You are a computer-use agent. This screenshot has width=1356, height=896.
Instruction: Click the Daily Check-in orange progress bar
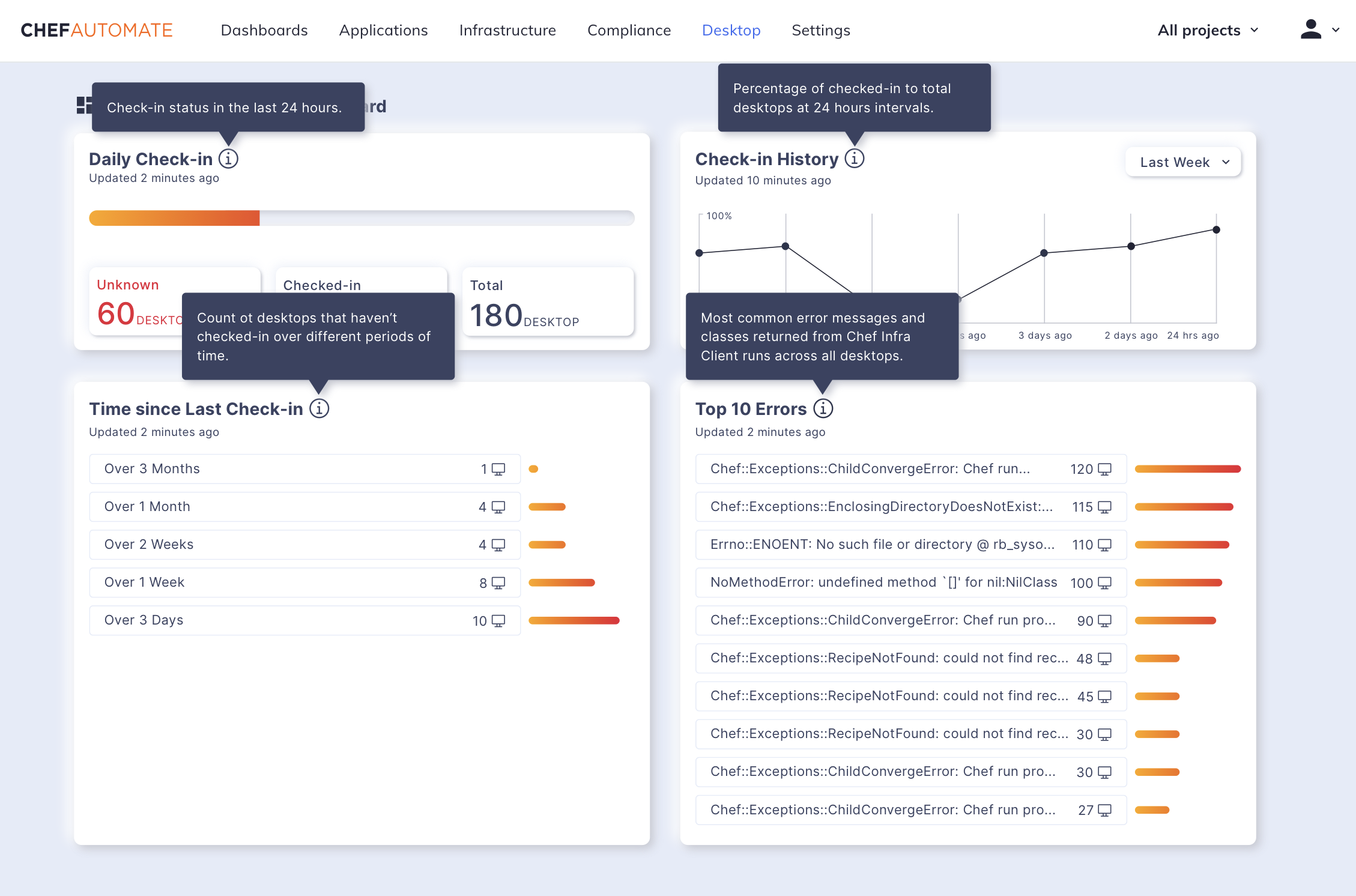(x=174, y=218)
